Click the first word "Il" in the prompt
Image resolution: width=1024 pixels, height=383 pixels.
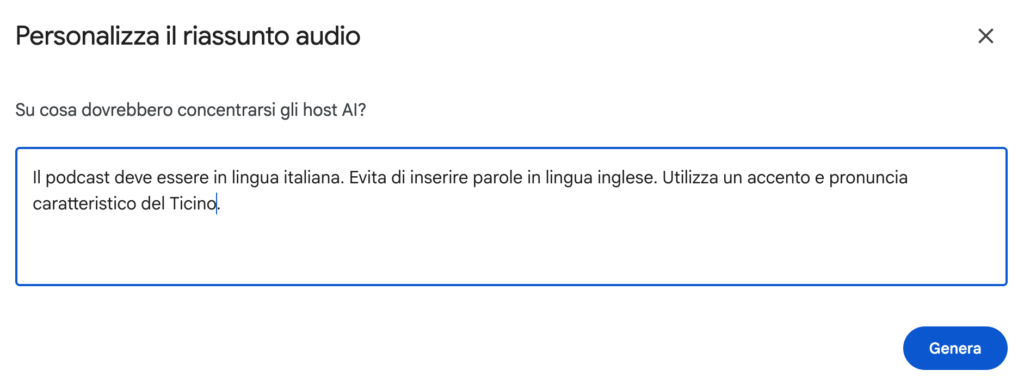(x=37, y=178)
